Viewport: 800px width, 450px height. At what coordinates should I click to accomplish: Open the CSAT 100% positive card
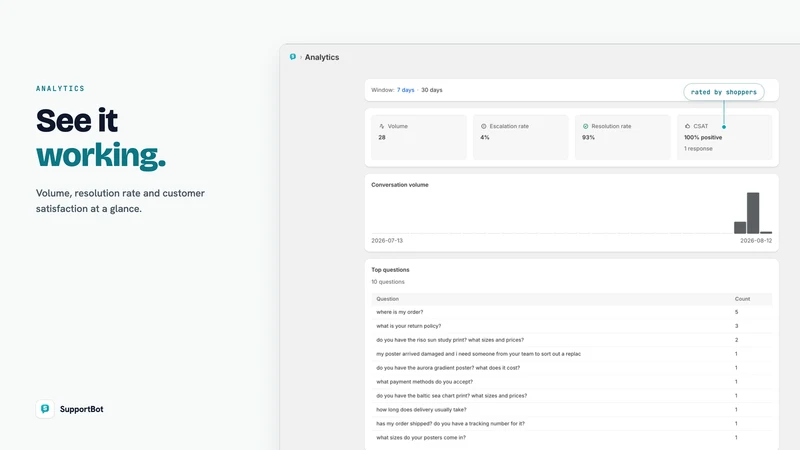pyautogui.click(x=724, y=137)
